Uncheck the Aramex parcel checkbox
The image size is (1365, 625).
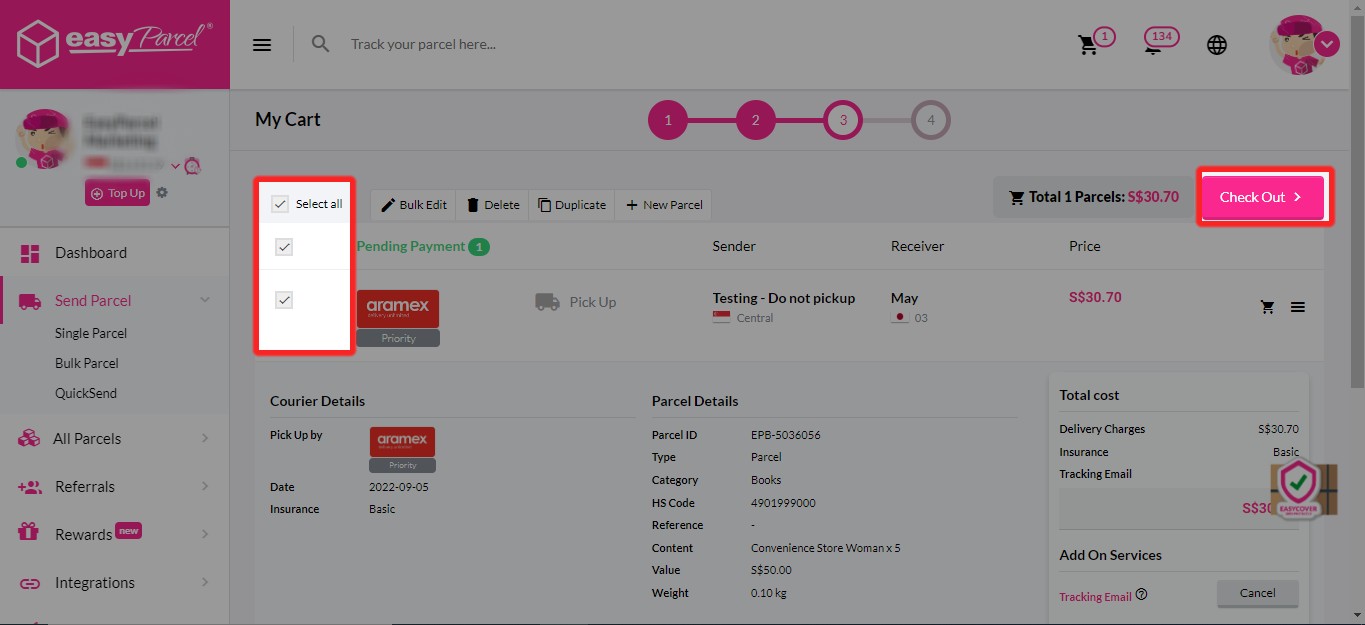(x=284, y=300)
